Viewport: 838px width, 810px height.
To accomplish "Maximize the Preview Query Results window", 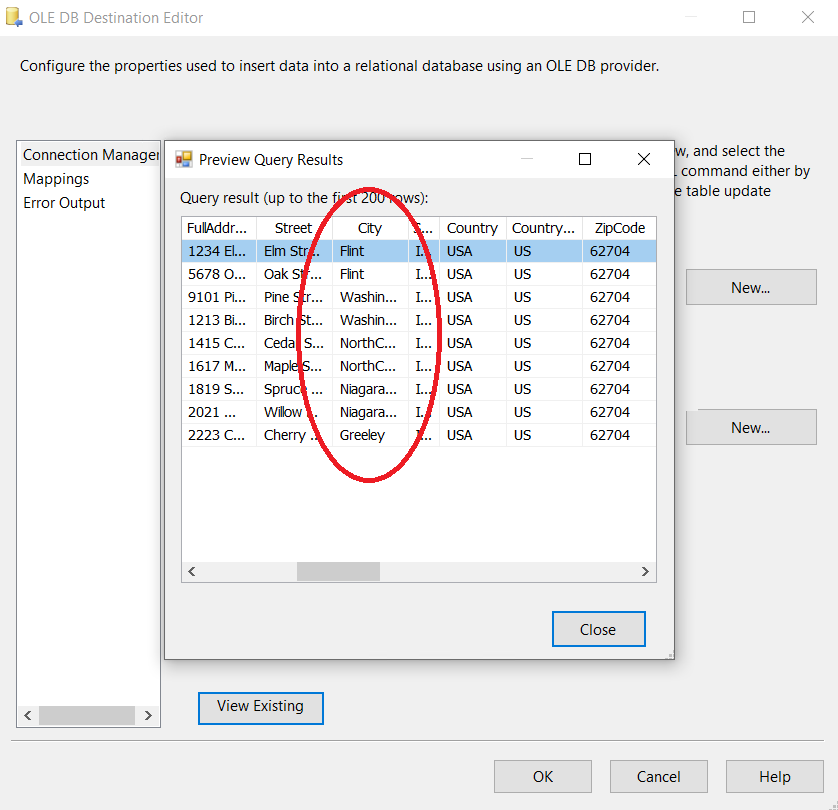I will pyautogui.click(x=585, y=159).
